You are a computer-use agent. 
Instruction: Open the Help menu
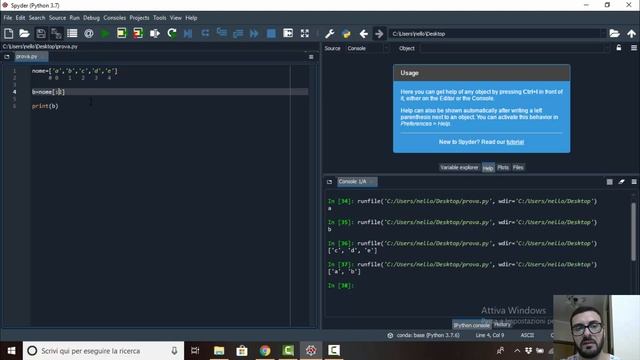[191, 18]
